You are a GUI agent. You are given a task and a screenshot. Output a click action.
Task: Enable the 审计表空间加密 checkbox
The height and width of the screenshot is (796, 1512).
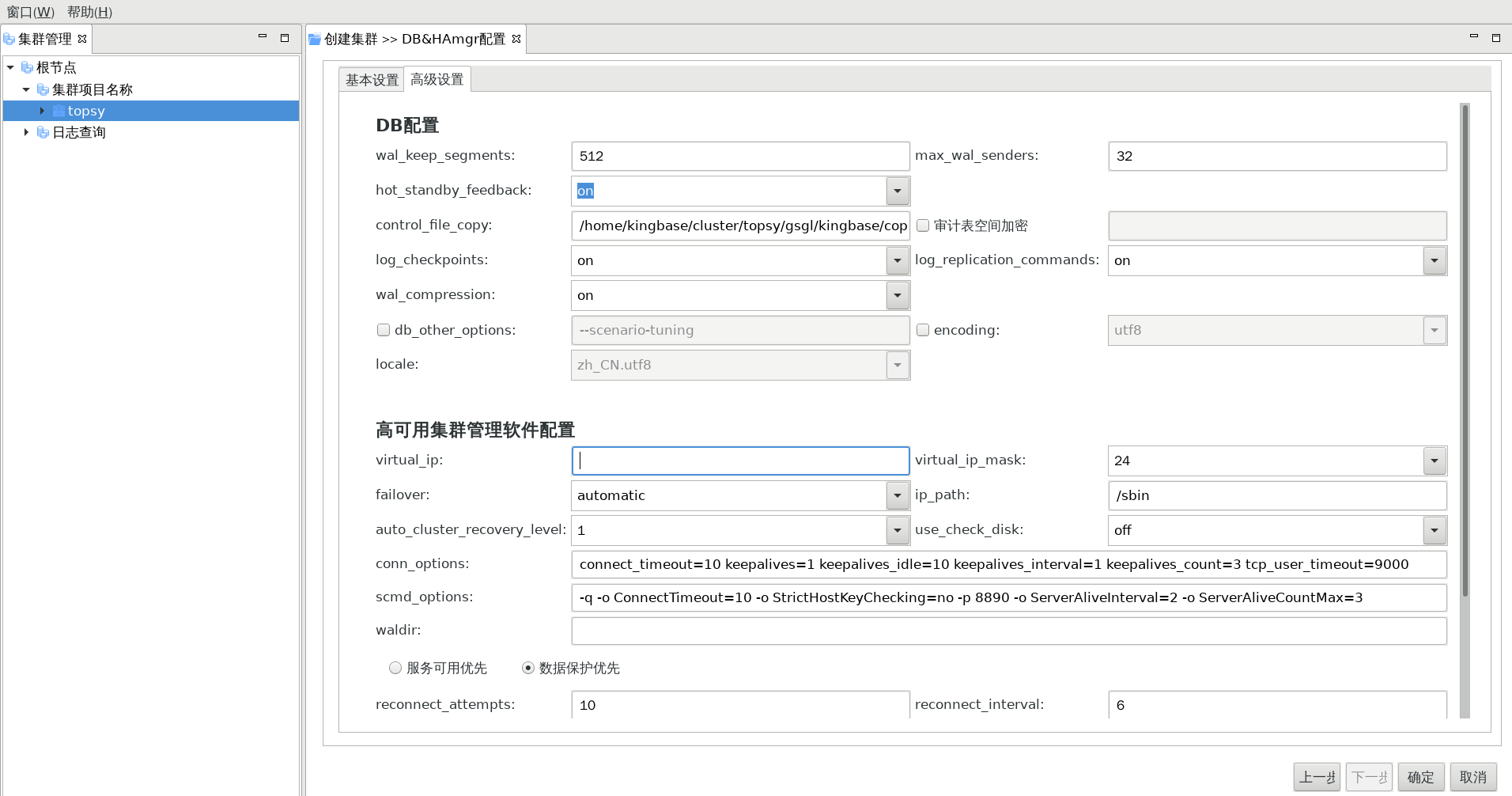coord(922,226)
